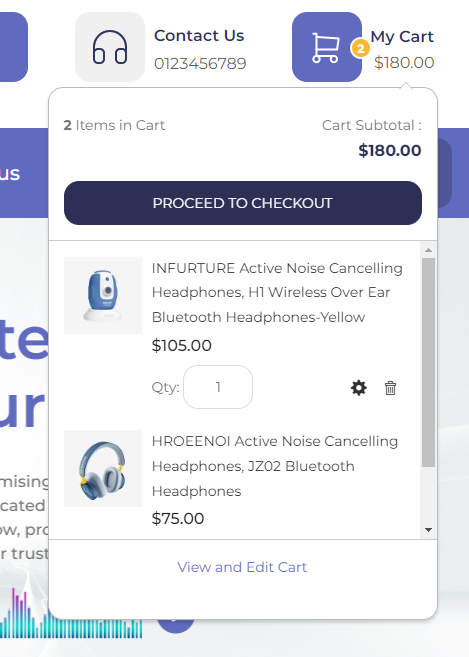Click the $180.00 total under My Cart
Screen dimensions: 469x657
tap(404, 62)
